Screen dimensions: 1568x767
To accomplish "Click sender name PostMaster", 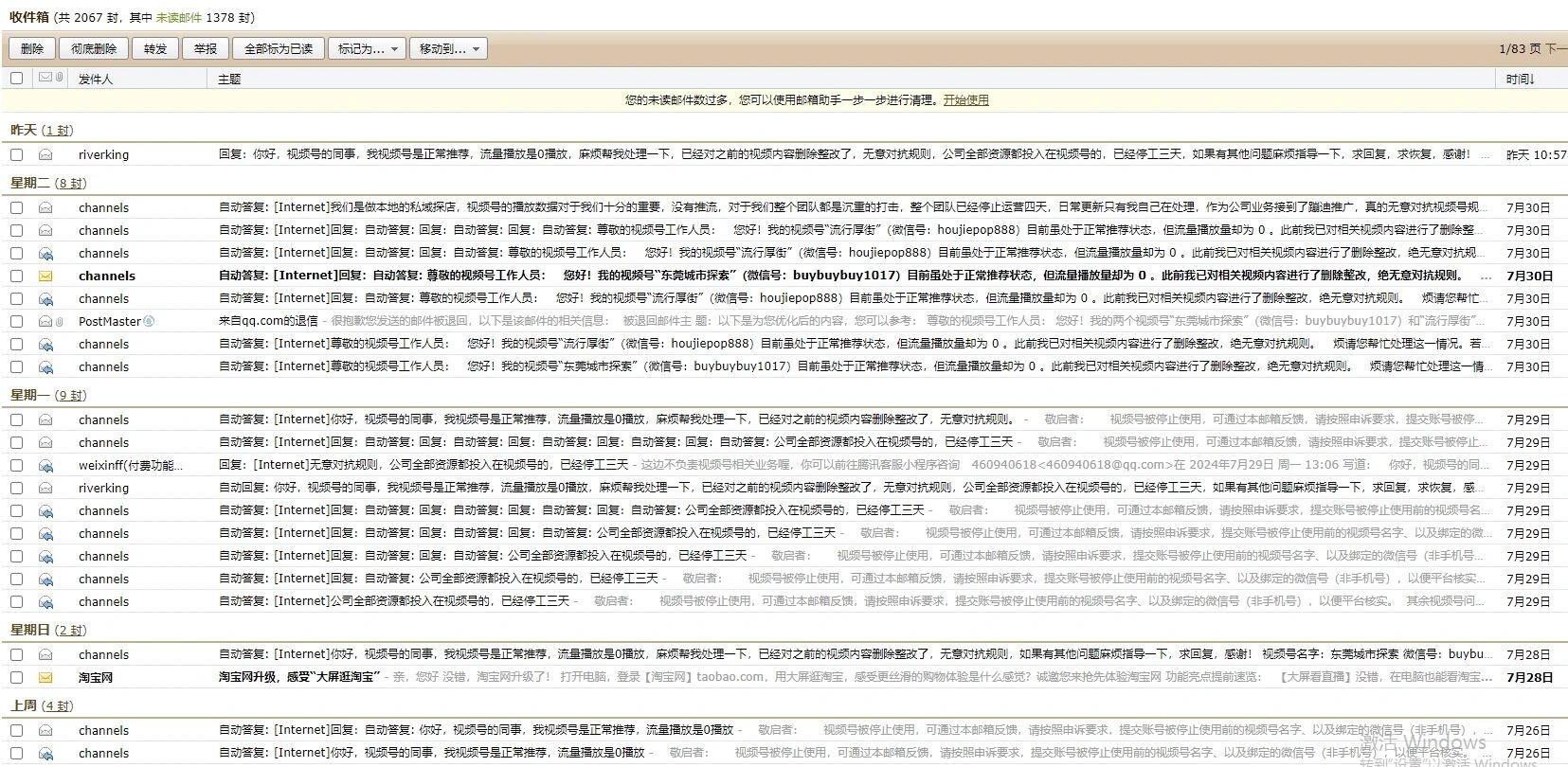I will click(109, 321).
